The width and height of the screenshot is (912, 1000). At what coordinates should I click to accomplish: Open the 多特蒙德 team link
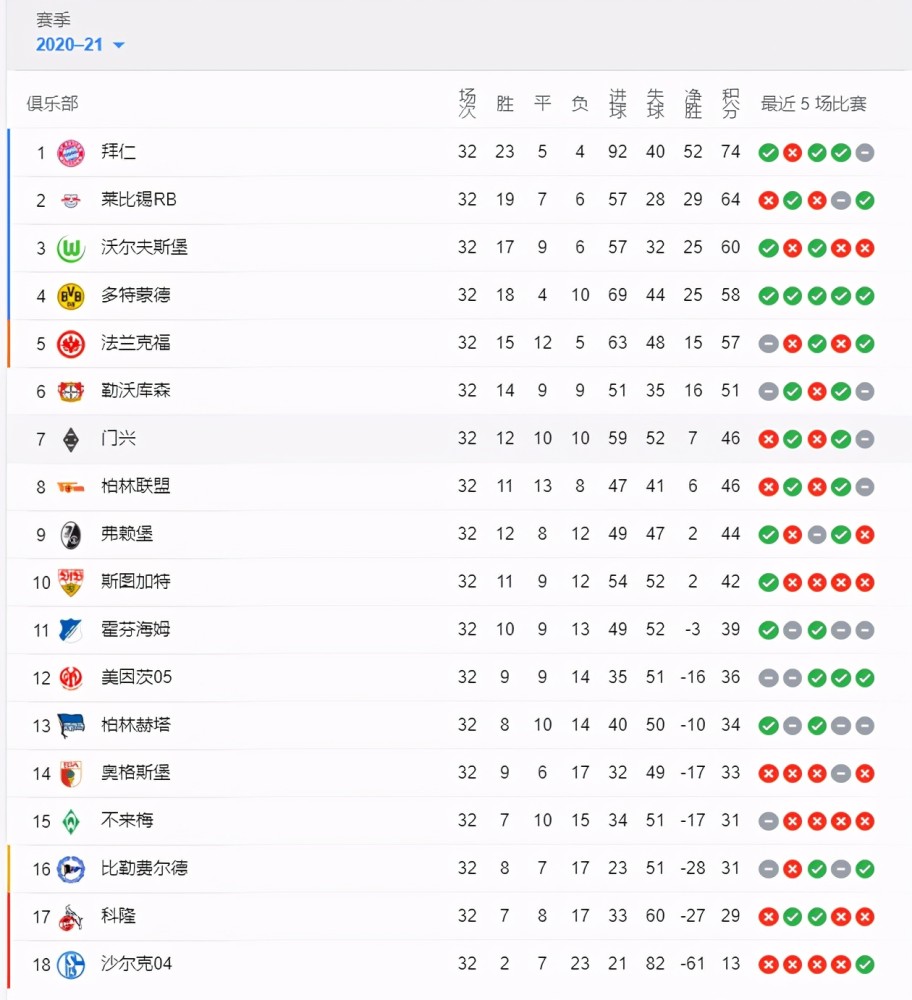[136, 295]
